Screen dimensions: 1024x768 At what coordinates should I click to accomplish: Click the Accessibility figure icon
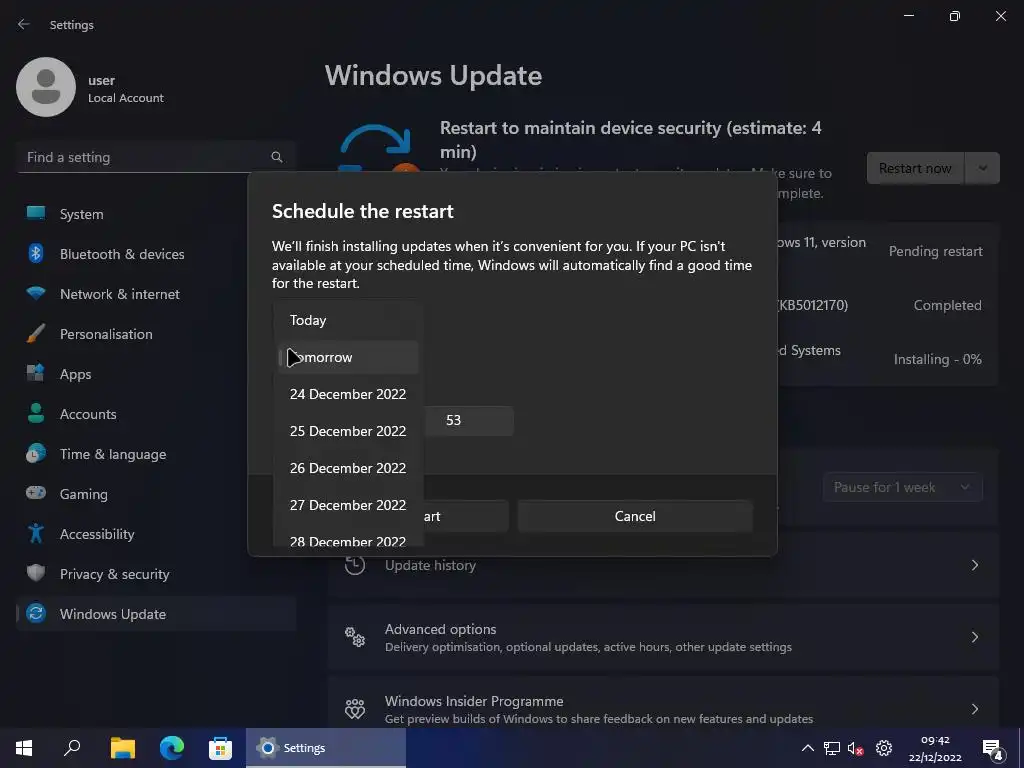36,534
